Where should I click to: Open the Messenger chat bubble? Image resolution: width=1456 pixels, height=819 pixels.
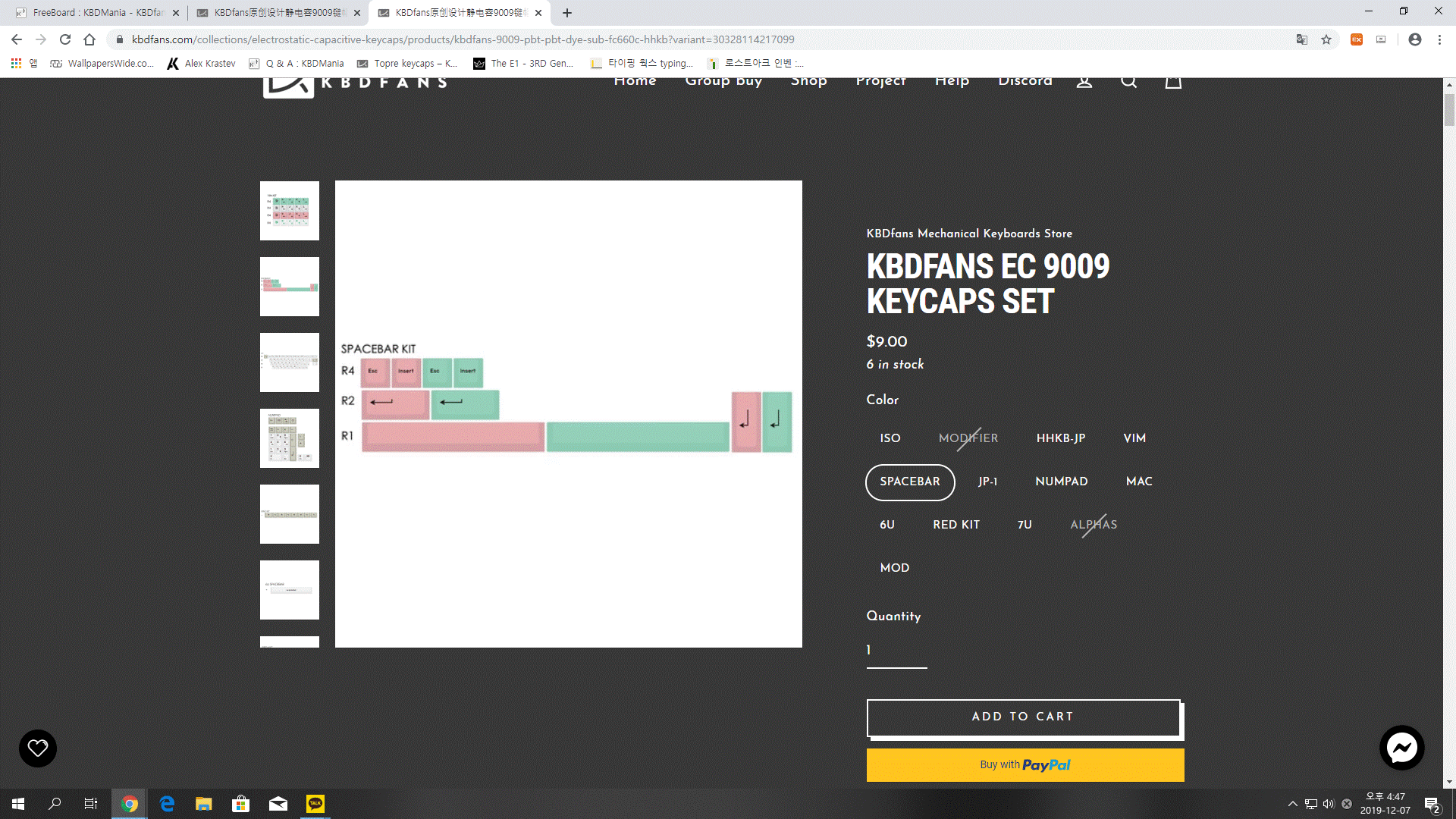(x=1401, y=748)
